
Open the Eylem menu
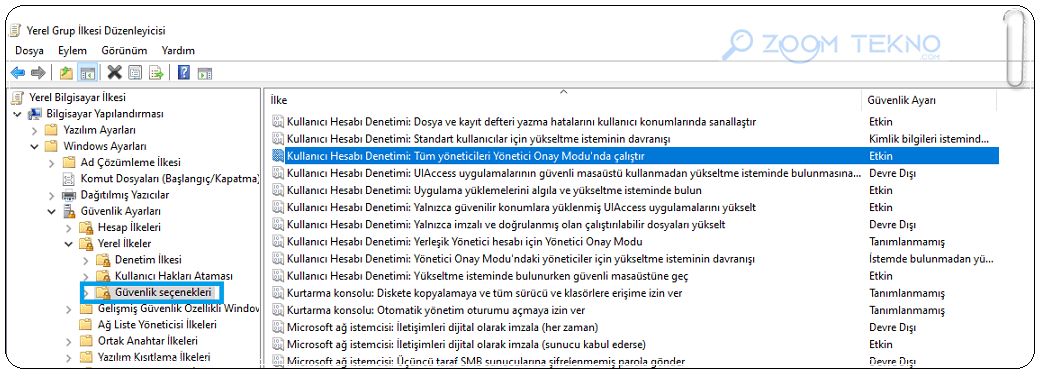[72, 50]
